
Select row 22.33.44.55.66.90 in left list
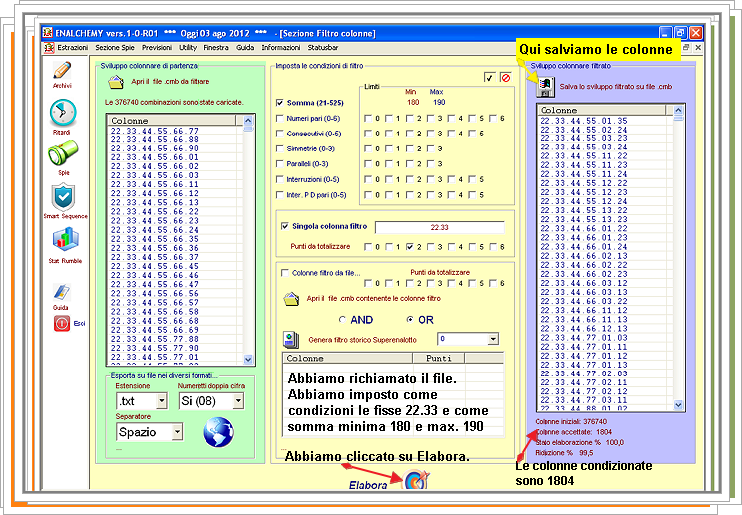pyautogui.click(x=155, y=148)
